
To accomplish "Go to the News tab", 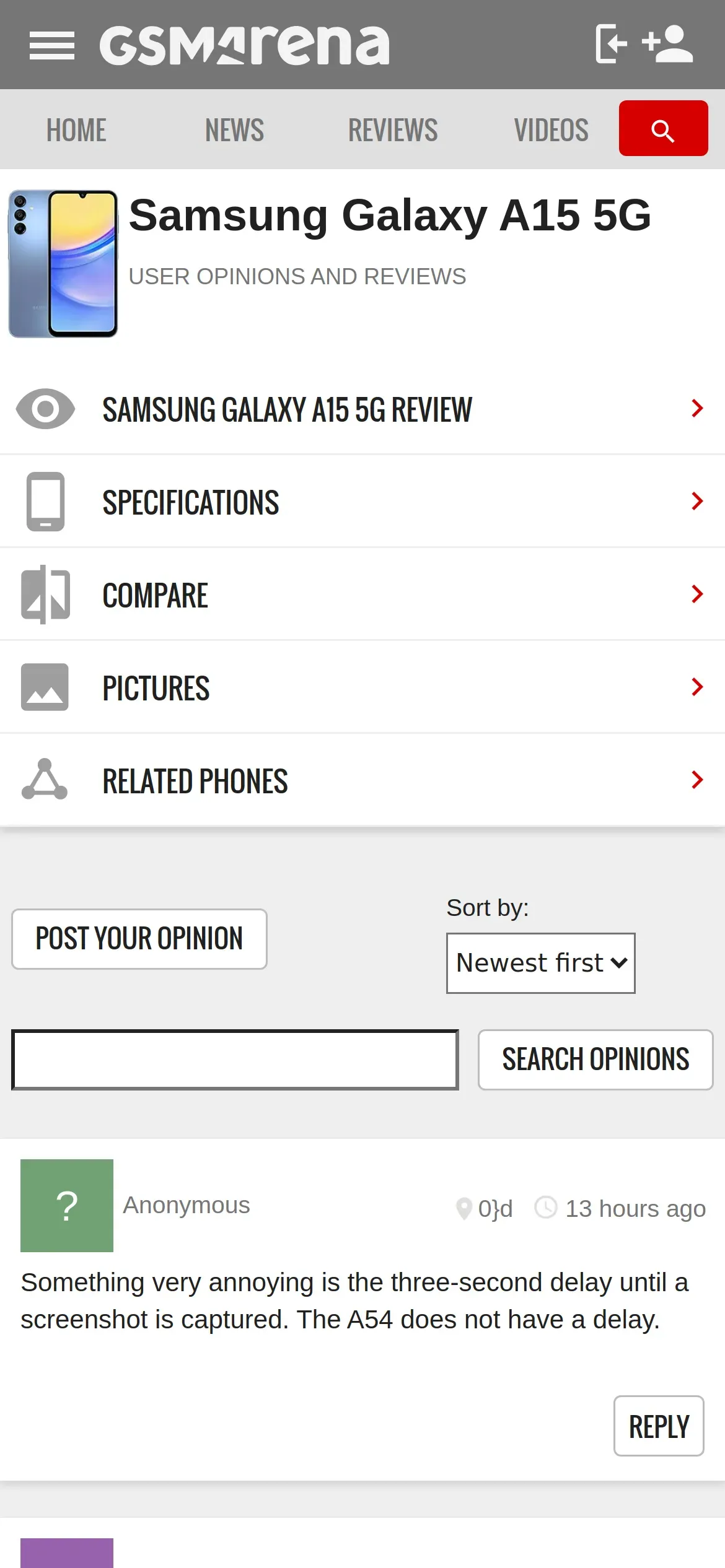I will [x=235, y=130].
